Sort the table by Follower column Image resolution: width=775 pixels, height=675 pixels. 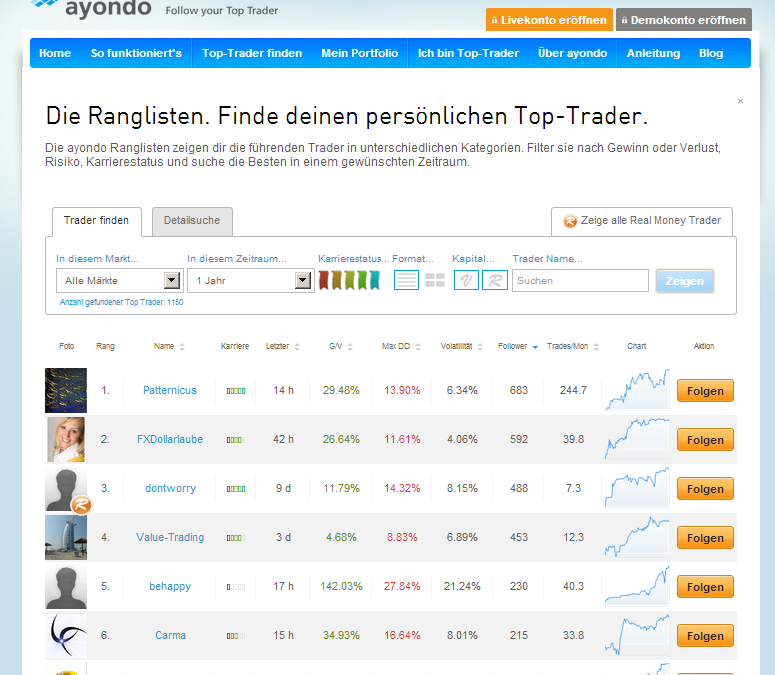[517, 346]
